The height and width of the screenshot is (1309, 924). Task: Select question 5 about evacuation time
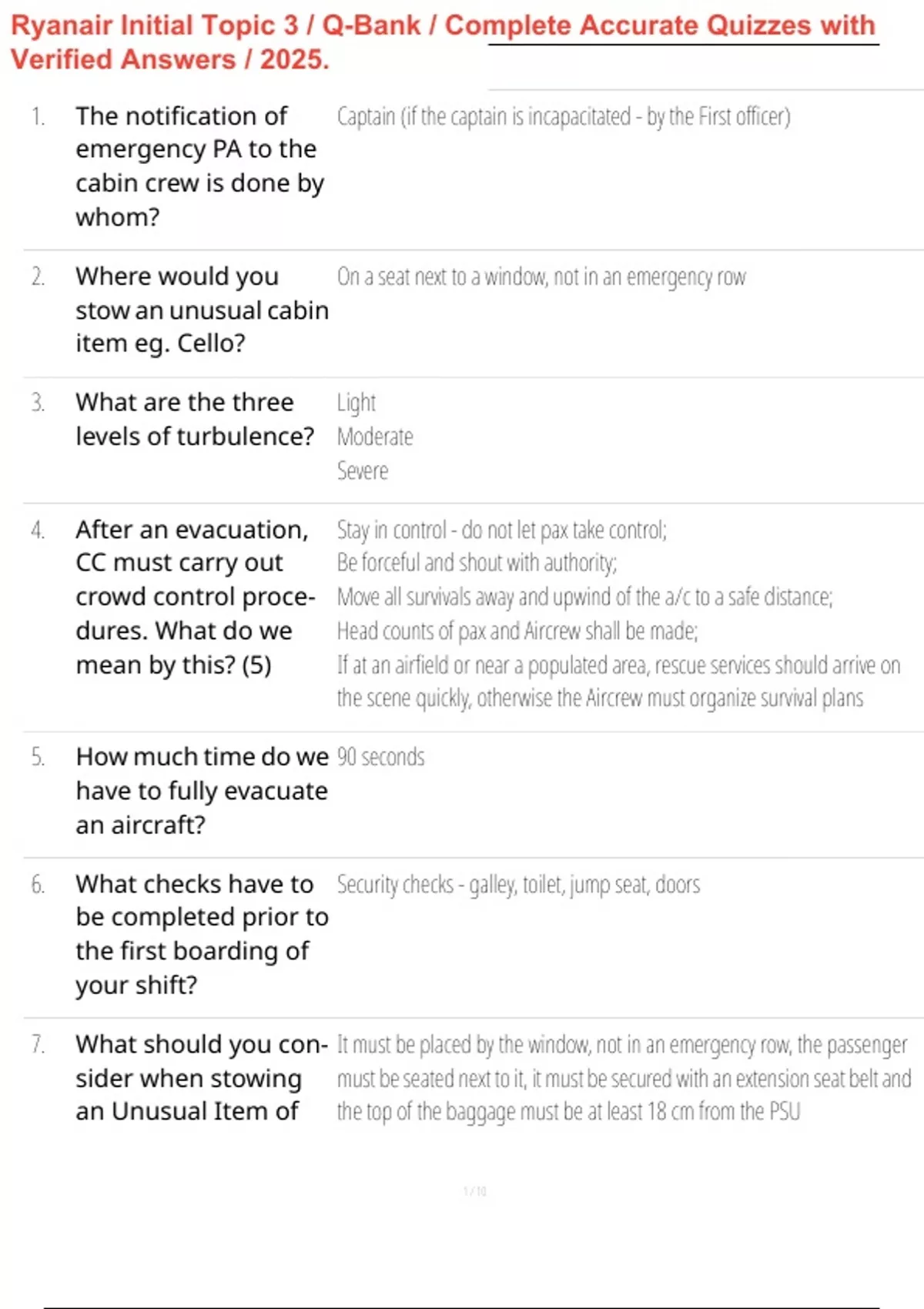[202, 791]
